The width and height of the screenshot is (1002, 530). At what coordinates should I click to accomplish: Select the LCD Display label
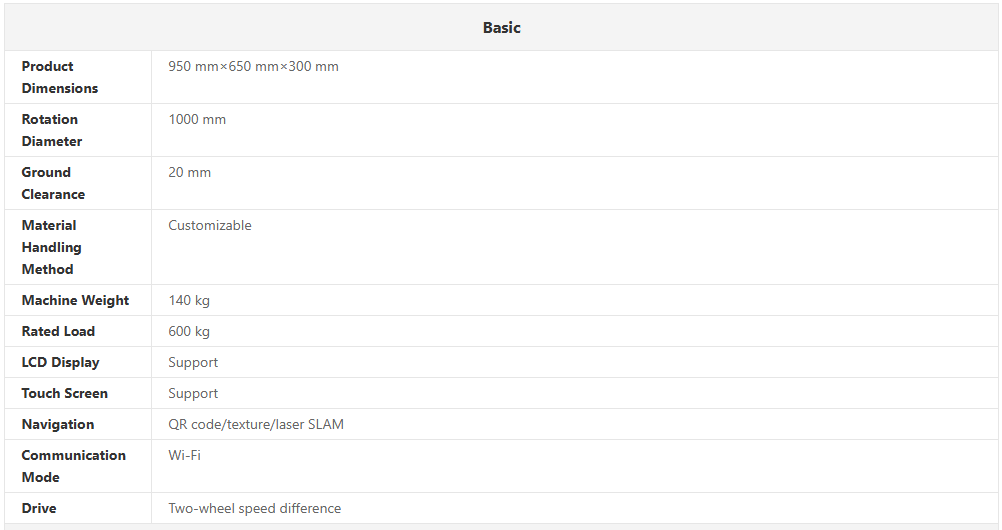(60, 362)
